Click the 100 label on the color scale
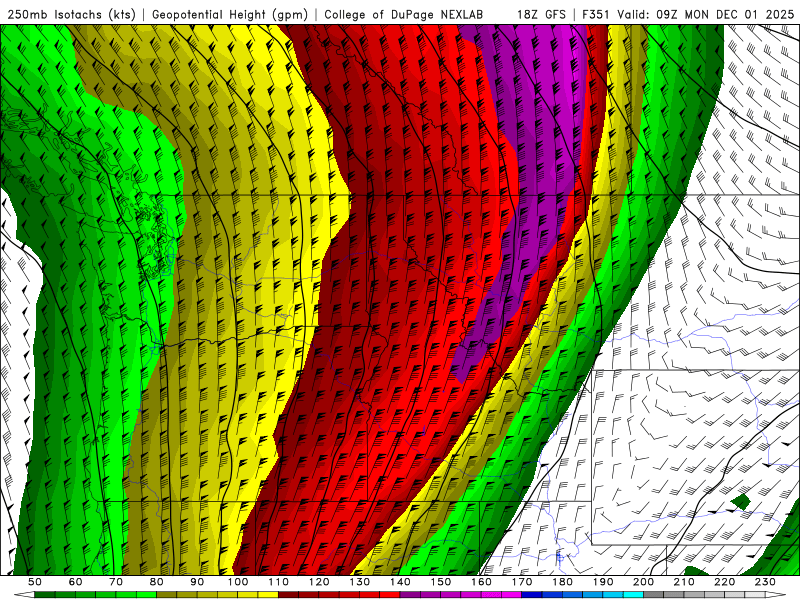Screen dimensions: 800x600 [238, 582]
